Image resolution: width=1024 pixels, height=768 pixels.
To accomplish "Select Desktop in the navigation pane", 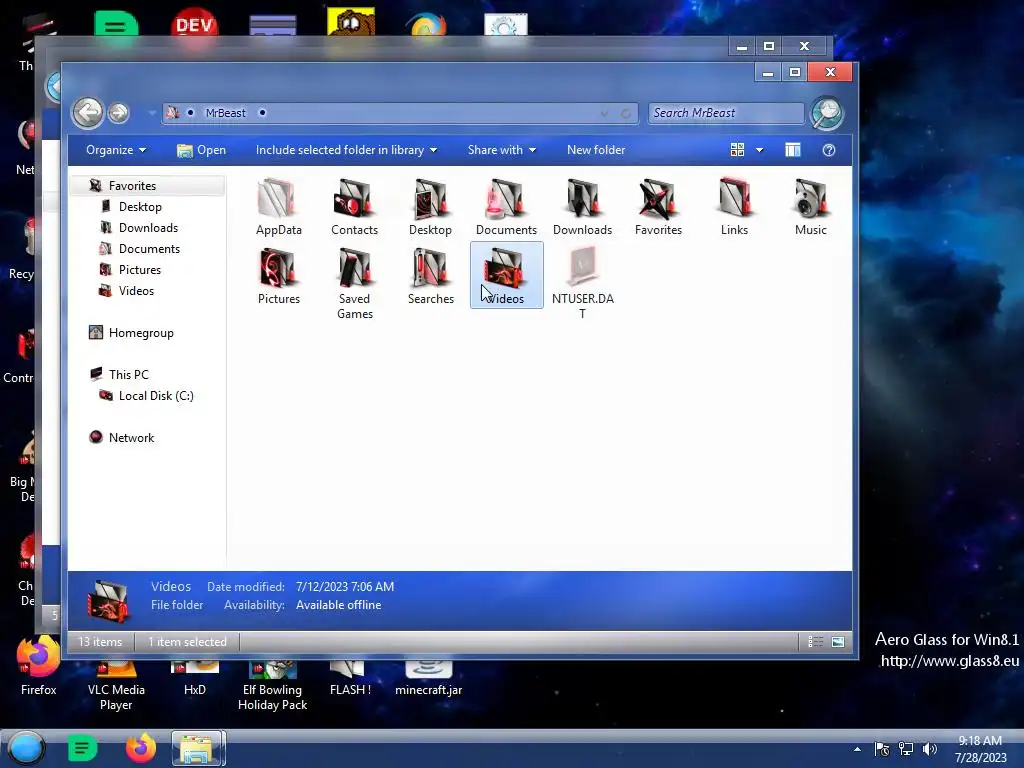I will coord(140,207).
